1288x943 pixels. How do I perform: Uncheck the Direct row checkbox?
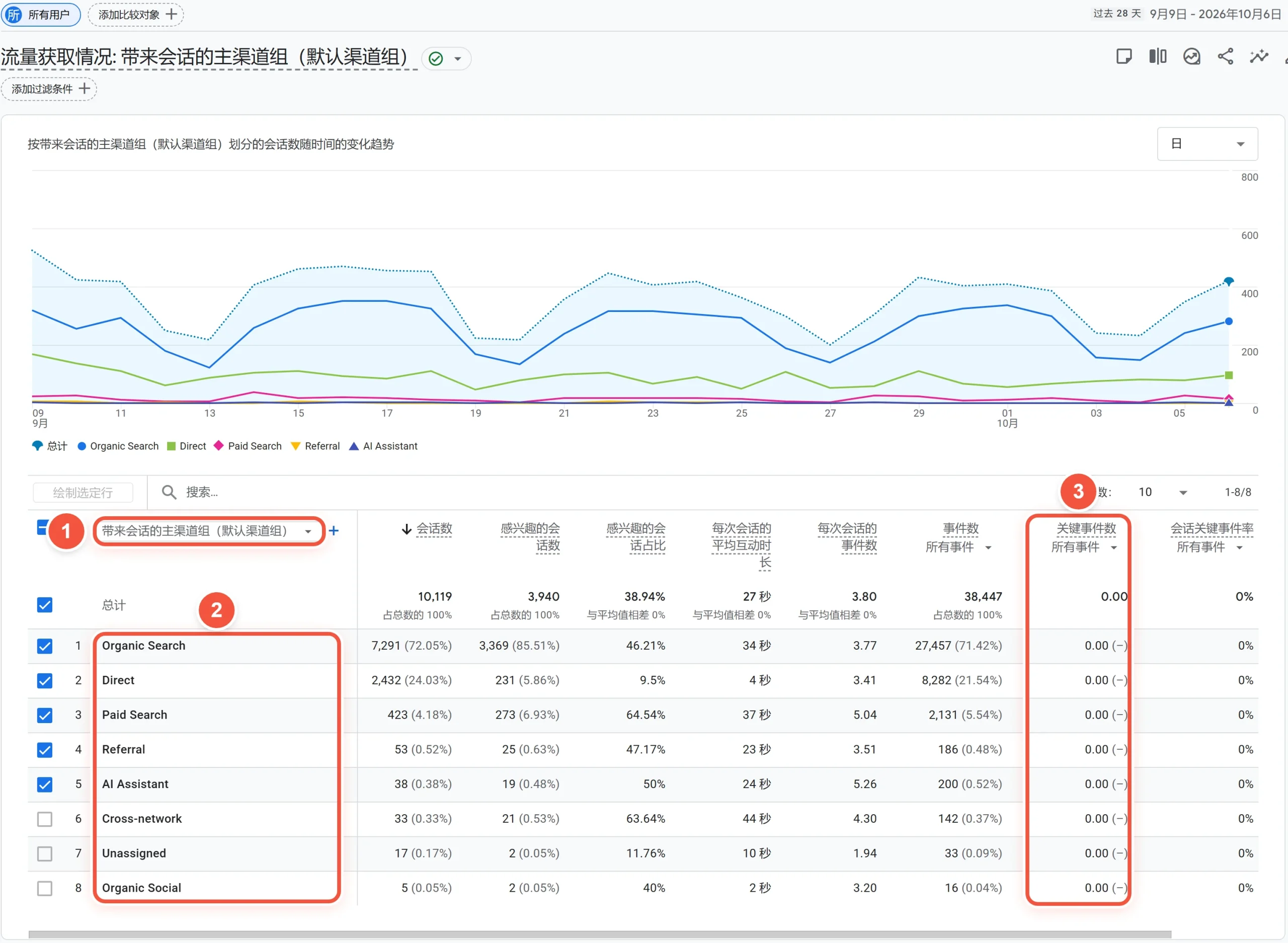44,681
